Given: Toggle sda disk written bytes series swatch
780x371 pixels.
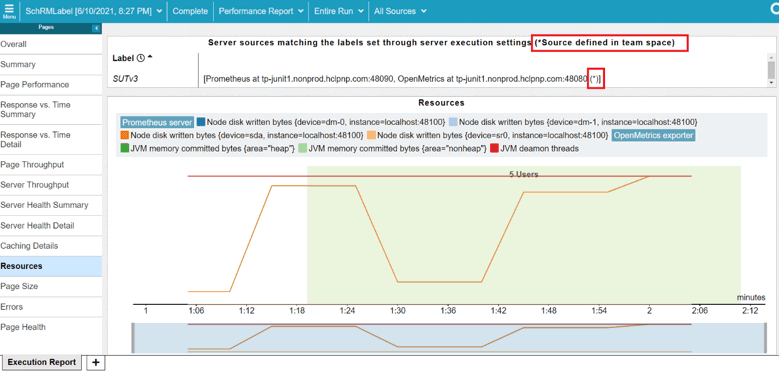Looking at the screenshot, I should tap(125, 135).
